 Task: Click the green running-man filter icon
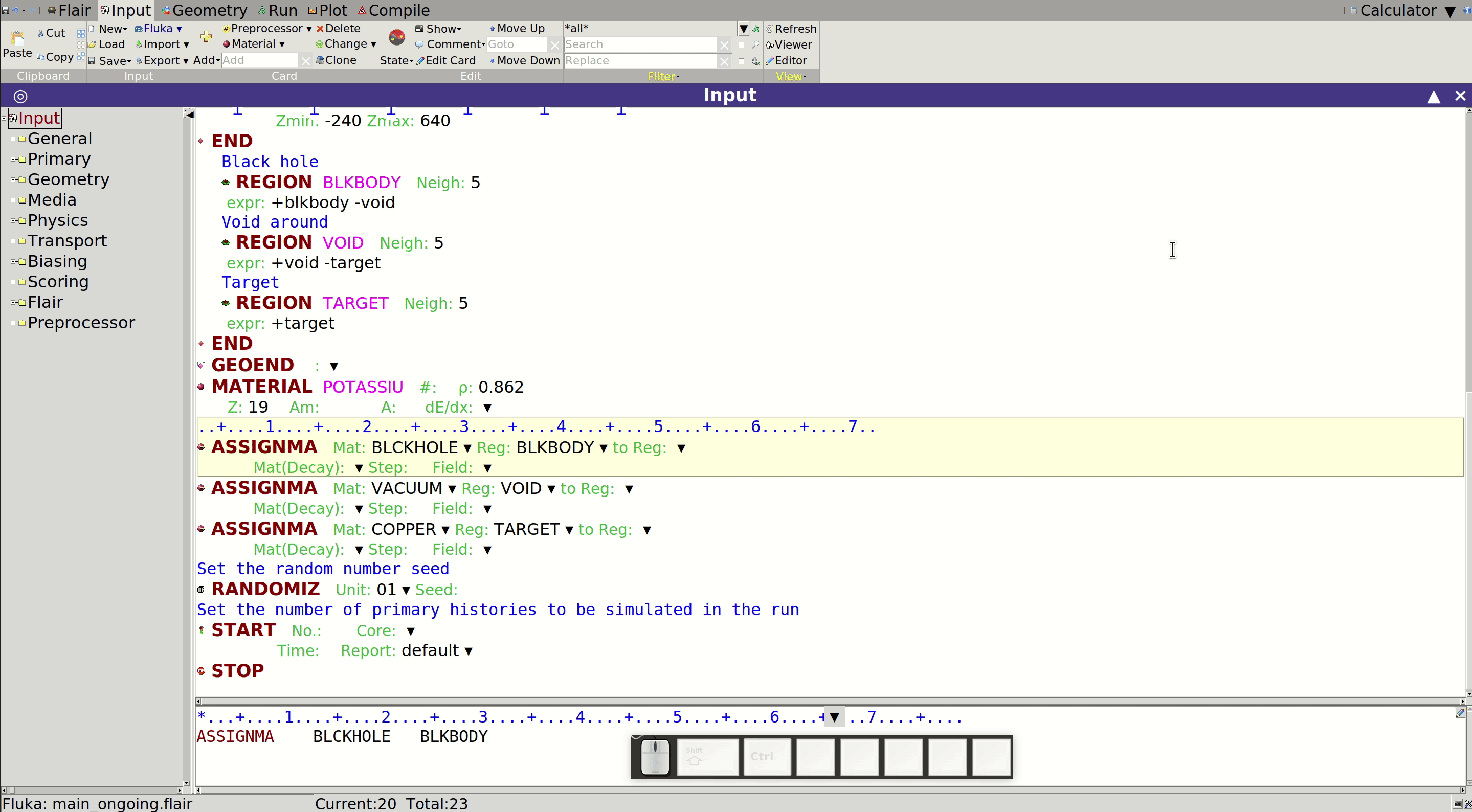pos(756,29)
